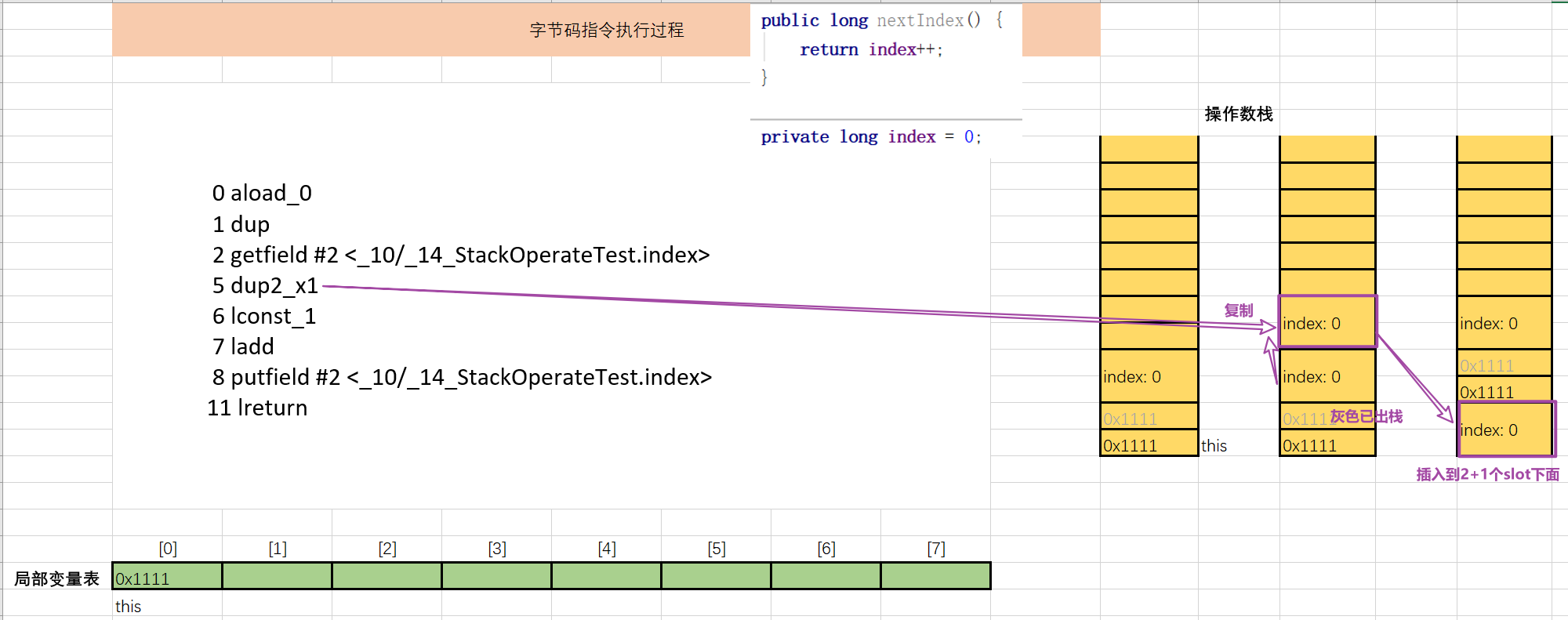Select the title cell 字节码指令执行过程
Screen dimensions: 1568x620
tap(606, 30)
